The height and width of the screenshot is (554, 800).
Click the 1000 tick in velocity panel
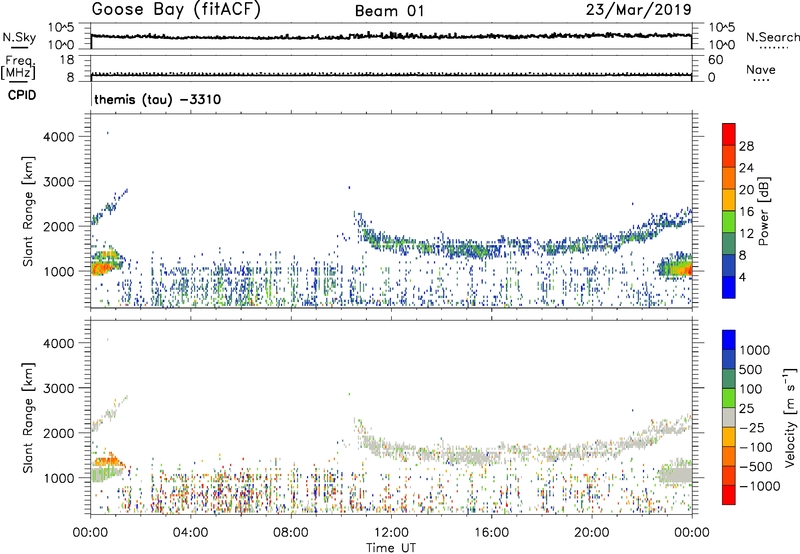(x=59, y=478)
